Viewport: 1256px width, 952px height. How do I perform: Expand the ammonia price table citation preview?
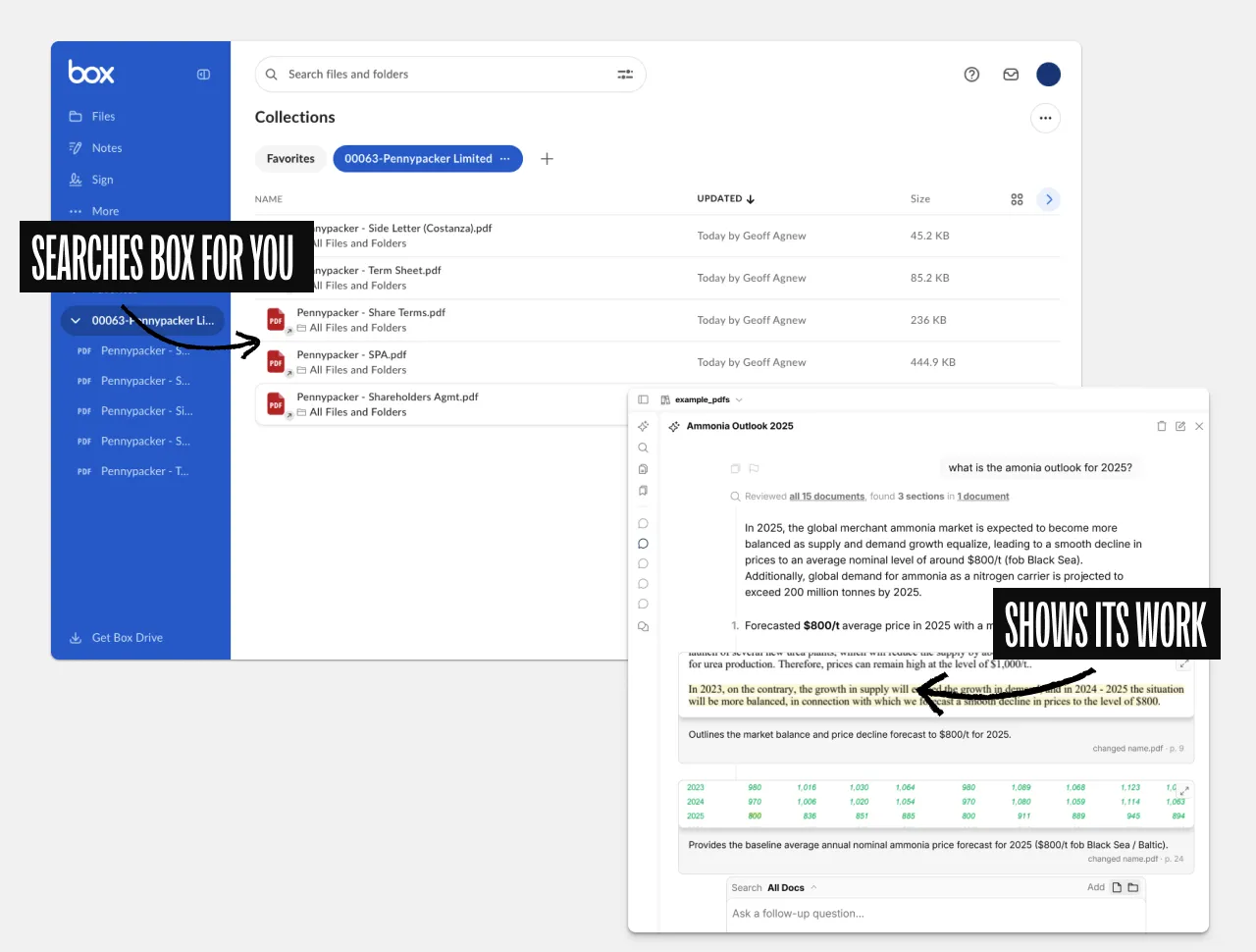tap(1183, 790)
